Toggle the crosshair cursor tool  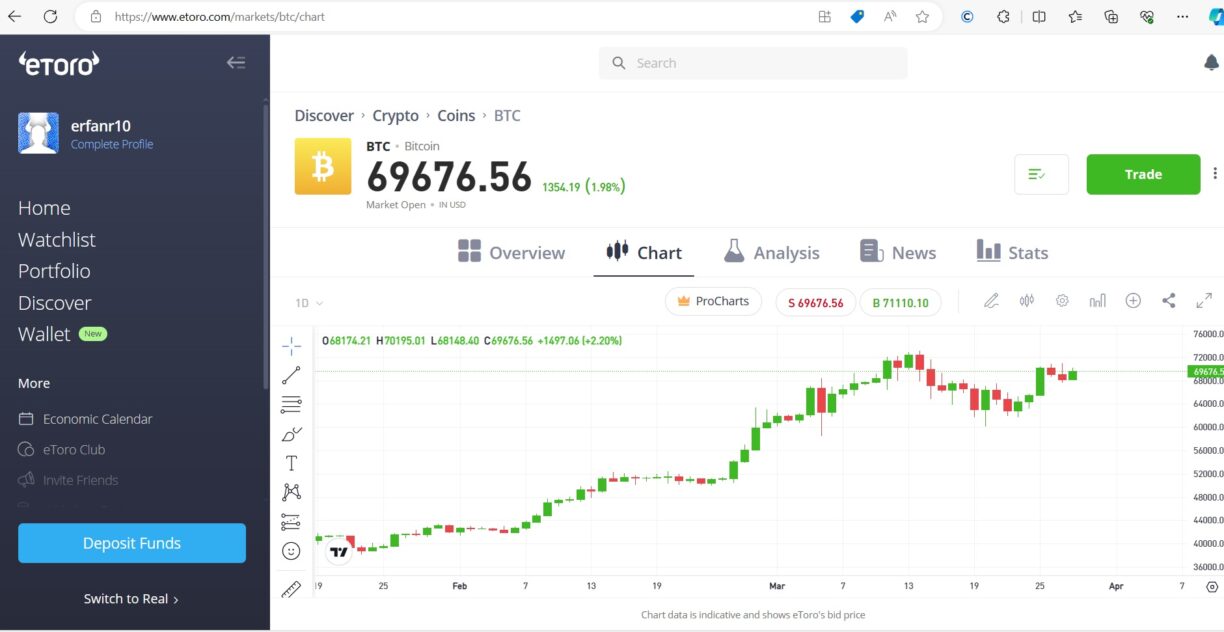click(291, 345)
